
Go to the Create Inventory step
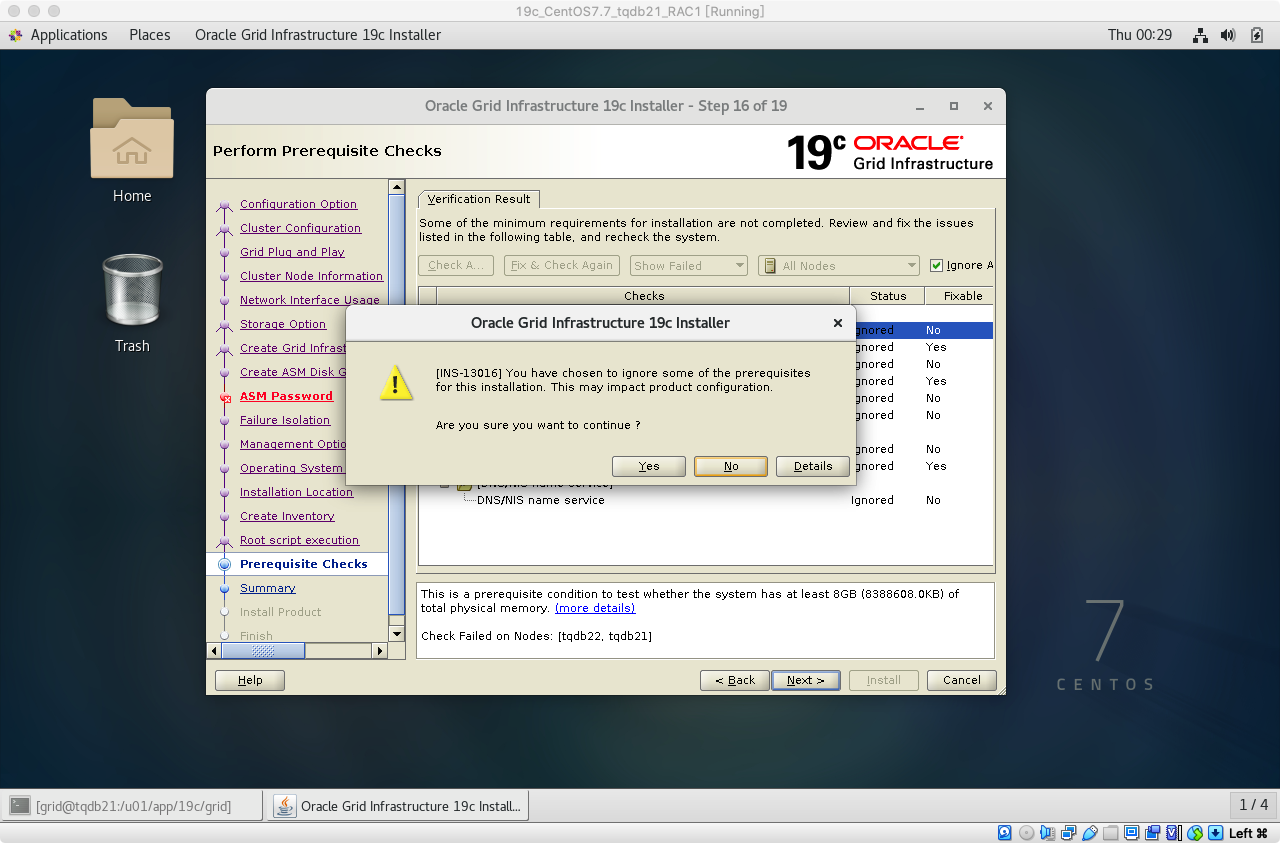click(x=287, y=516)
